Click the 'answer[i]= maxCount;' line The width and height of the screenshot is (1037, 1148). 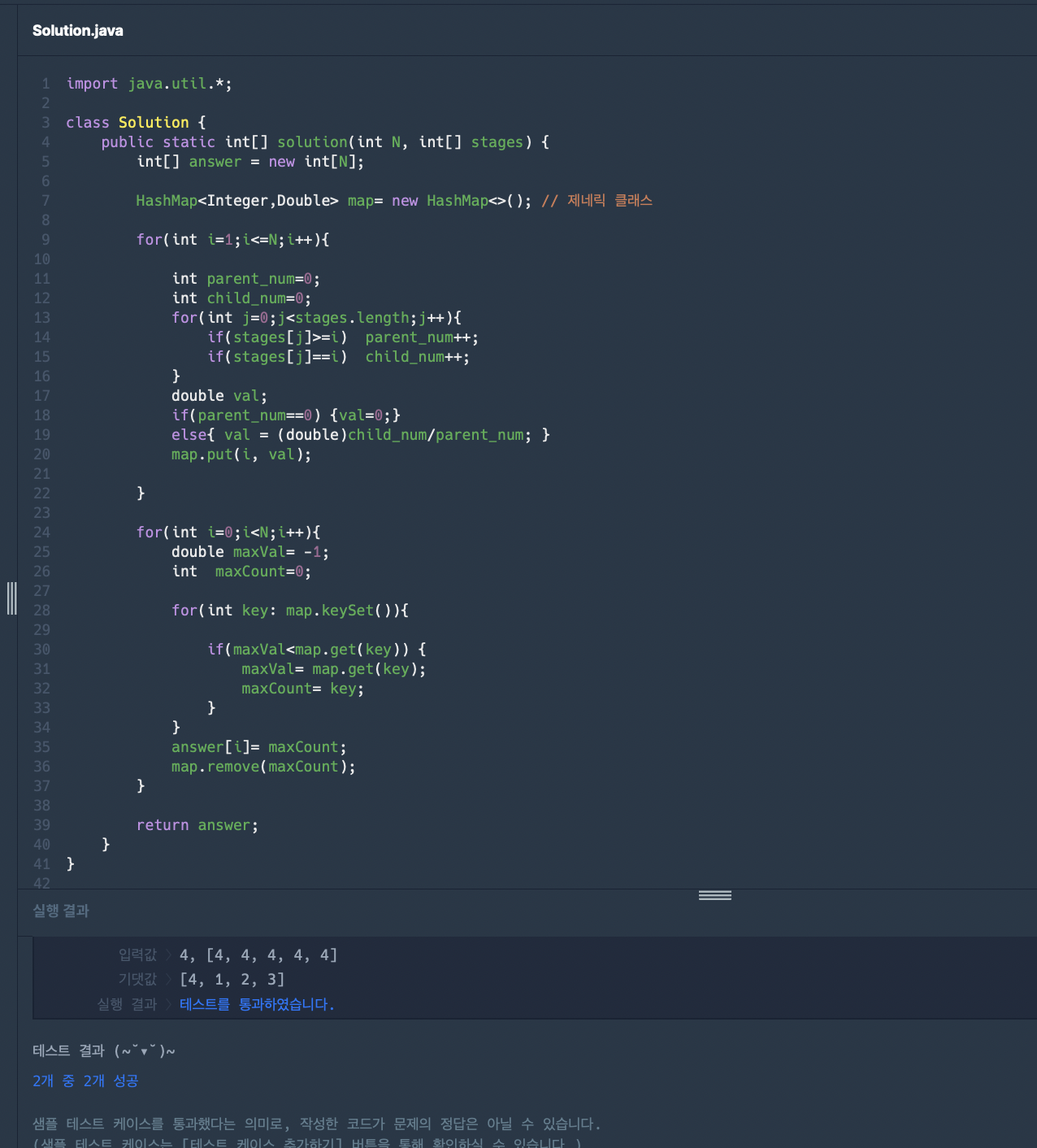(259, 747)
